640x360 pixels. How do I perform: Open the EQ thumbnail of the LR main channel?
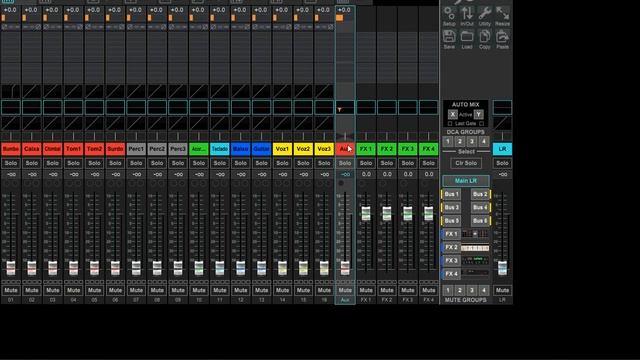click(502, 107)
